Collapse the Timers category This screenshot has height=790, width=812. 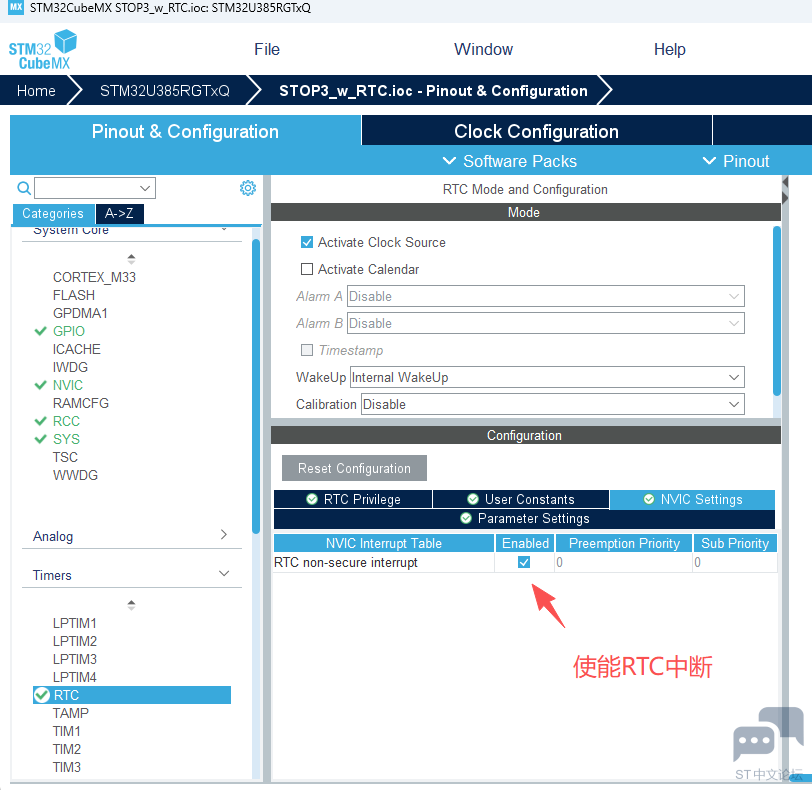132,575
